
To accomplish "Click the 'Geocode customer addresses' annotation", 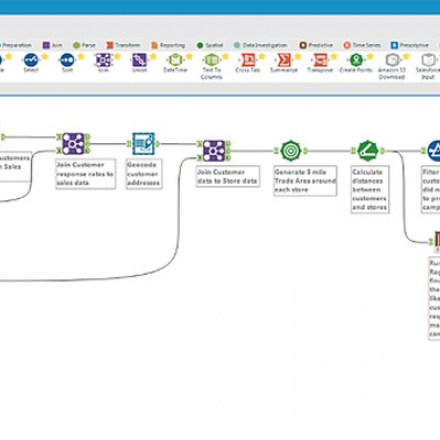I will [x=144, y=174].
